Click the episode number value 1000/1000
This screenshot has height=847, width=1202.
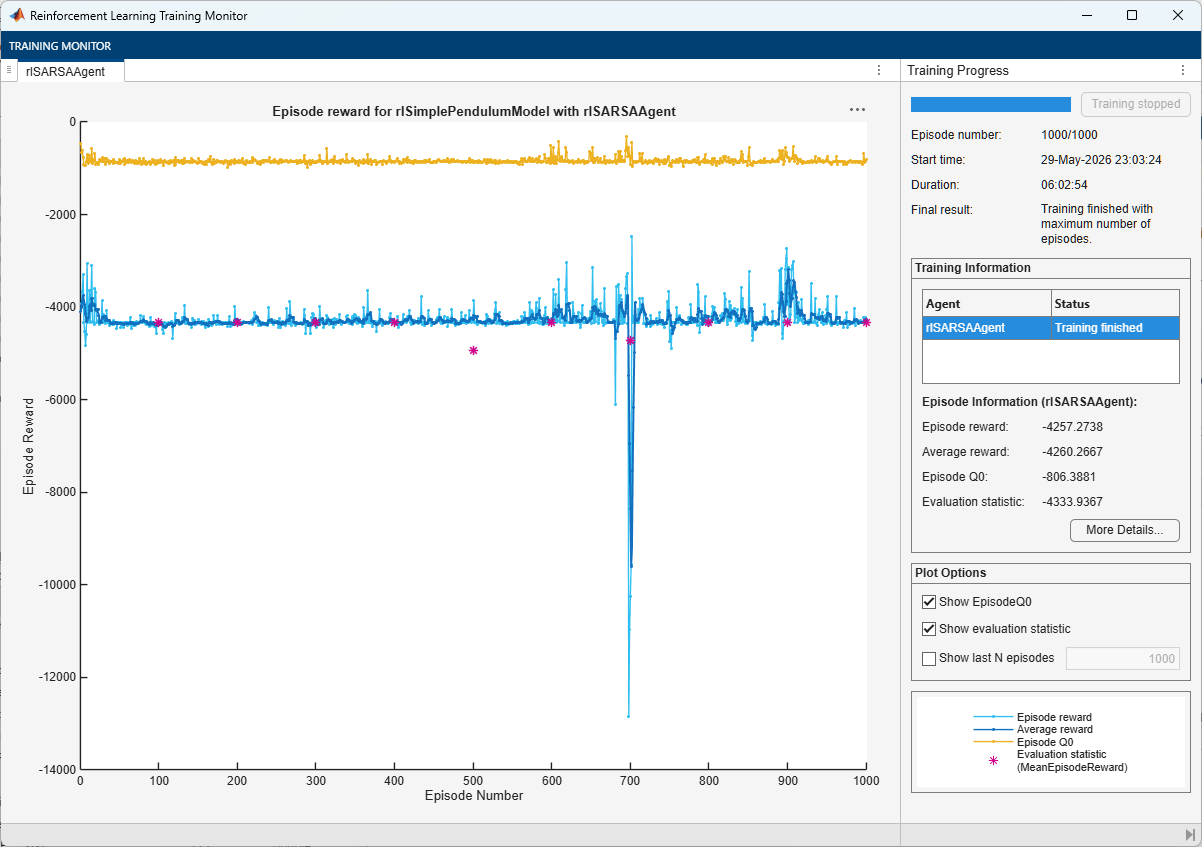1071,135
